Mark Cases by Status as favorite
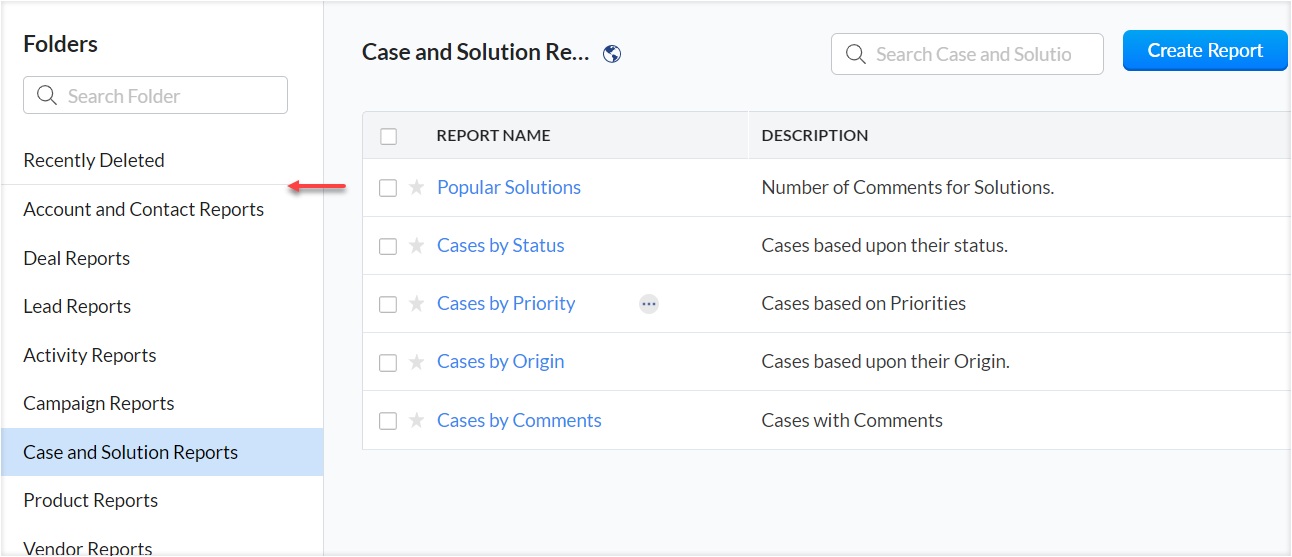 [417, 246]
